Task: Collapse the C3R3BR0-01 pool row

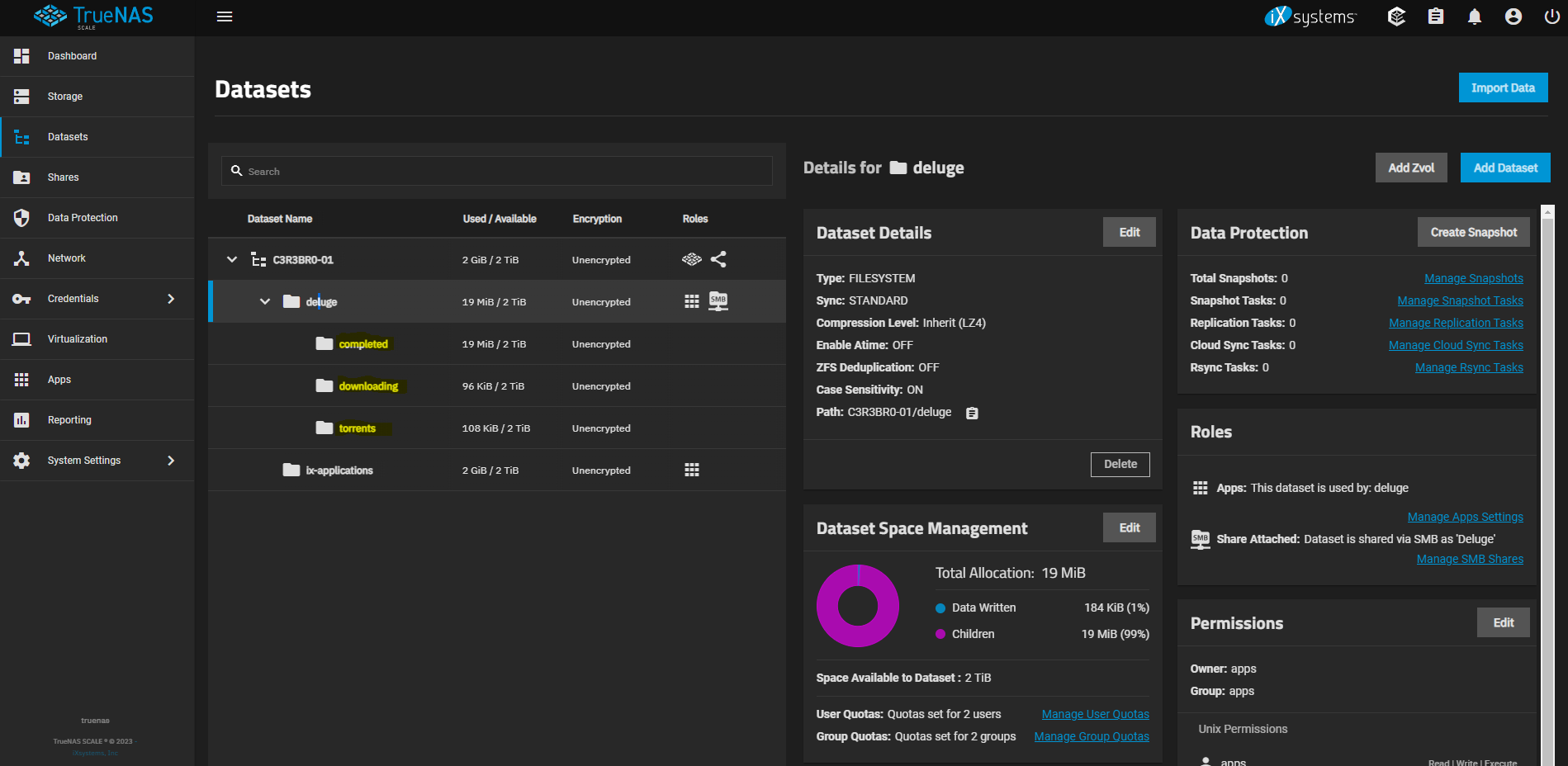Action: [232, 259]
